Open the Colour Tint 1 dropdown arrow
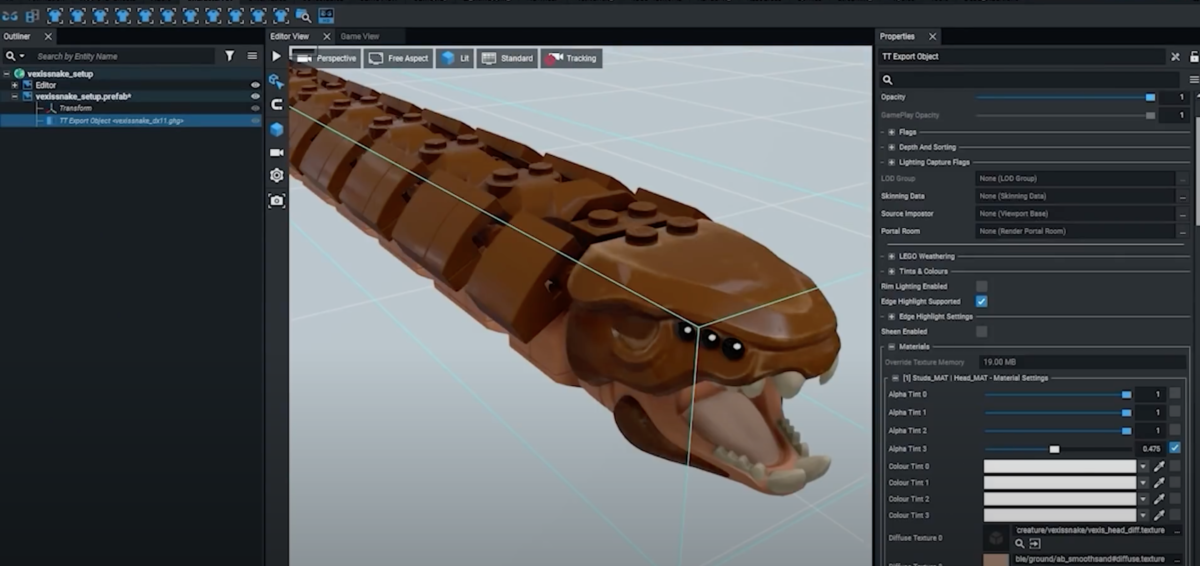 tap(1144, 482)
